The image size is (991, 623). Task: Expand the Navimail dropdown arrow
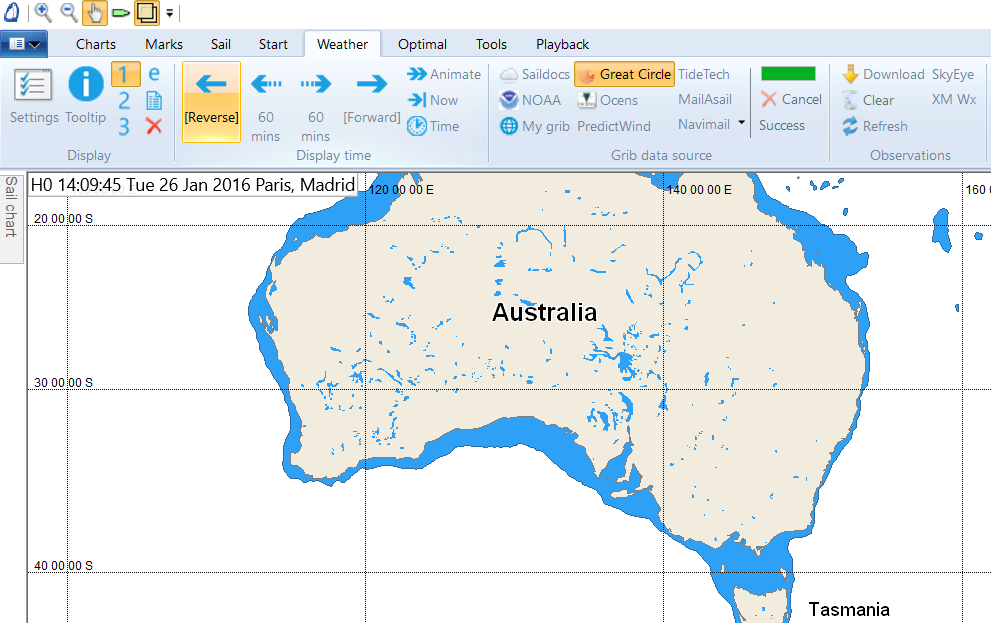(x=742, y=124)
